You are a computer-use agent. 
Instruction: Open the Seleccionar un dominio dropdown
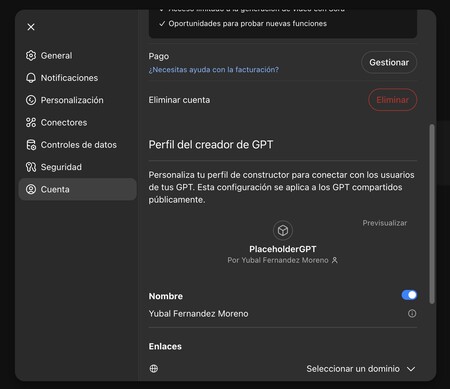(x=361, y=369)
